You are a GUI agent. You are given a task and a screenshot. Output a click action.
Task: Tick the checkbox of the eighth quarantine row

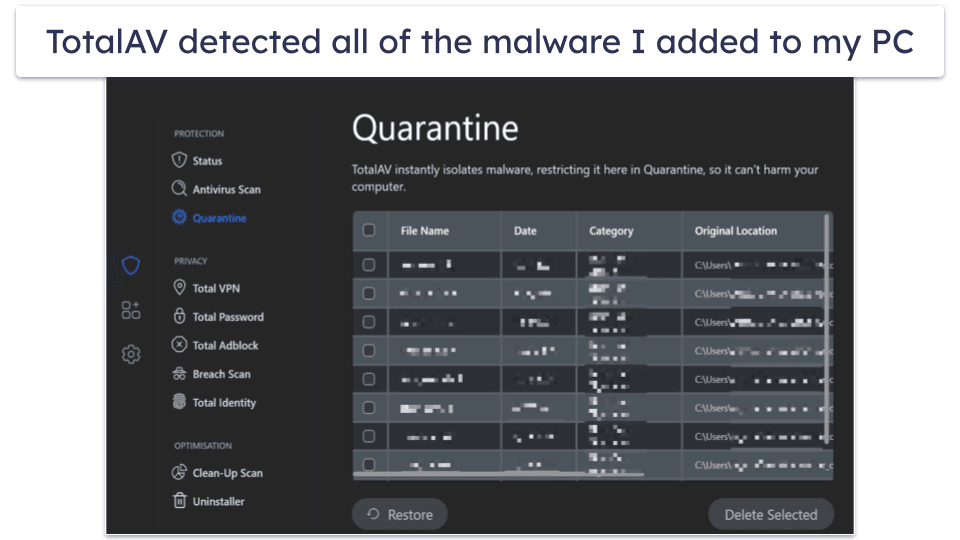(369, 464)
